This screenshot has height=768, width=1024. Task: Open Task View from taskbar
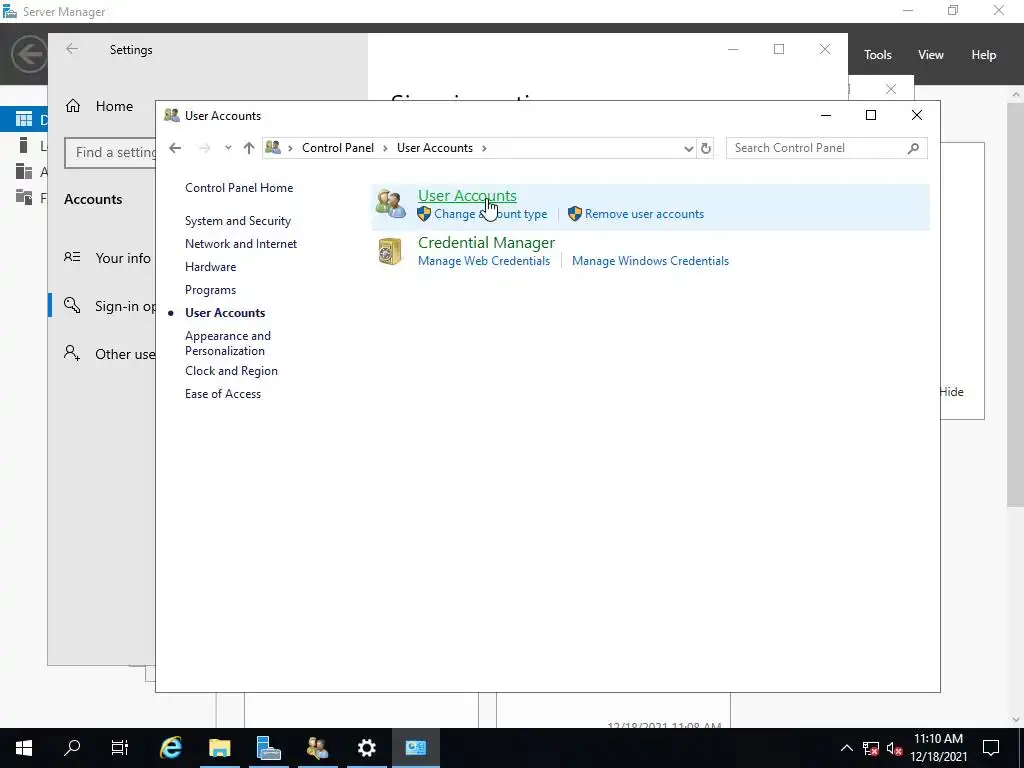pos(120,748)
